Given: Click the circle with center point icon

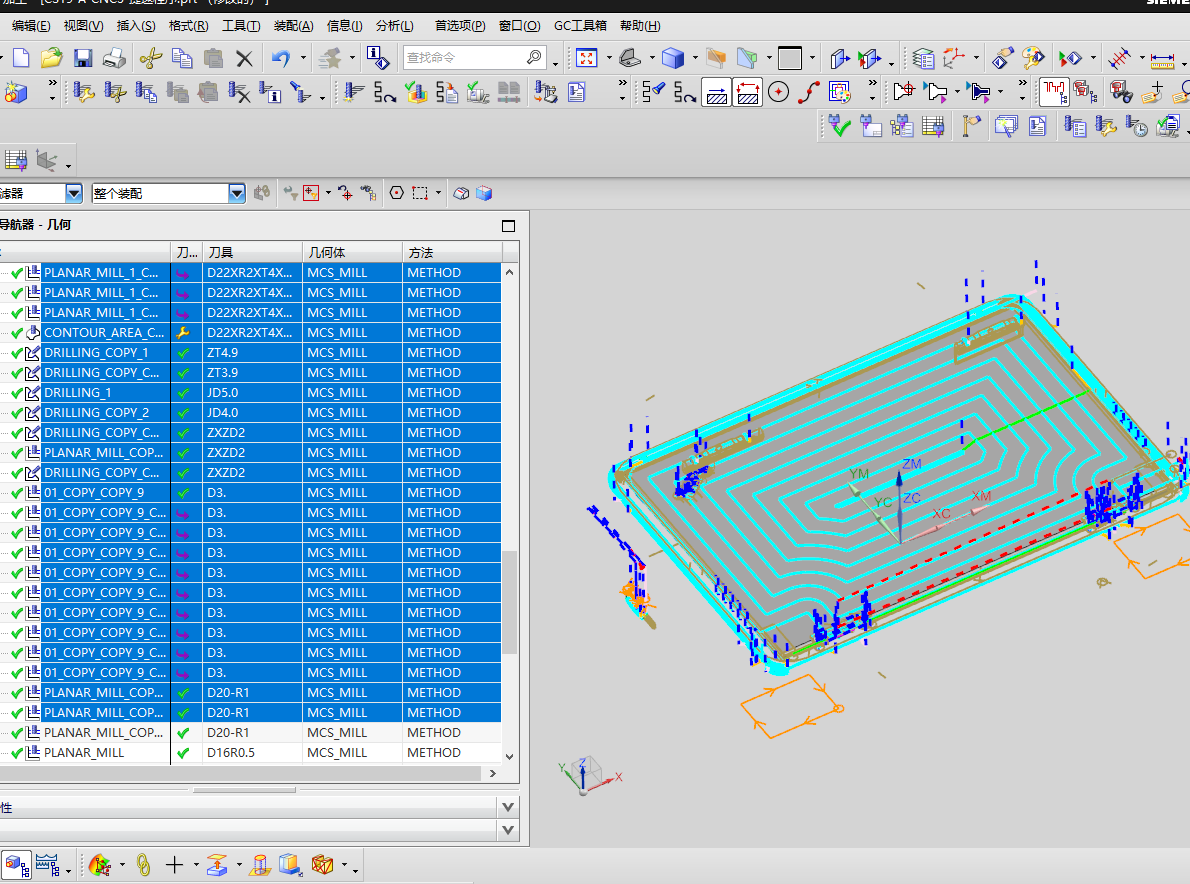Looking at the screenshot, I should pos(778,93).
